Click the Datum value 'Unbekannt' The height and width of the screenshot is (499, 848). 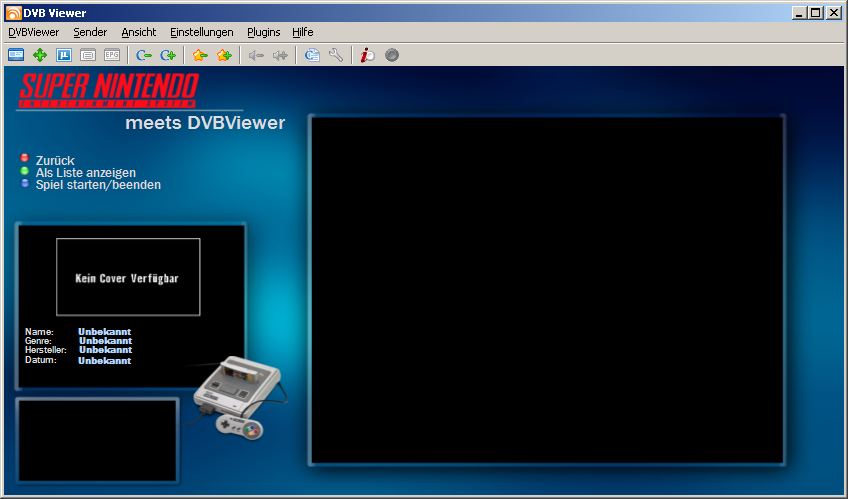105,361
